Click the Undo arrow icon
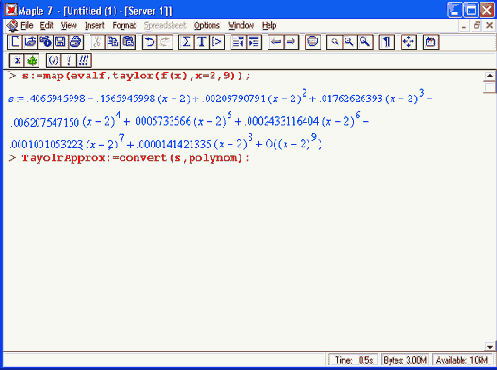497x370 pixels. coord(150,42)
